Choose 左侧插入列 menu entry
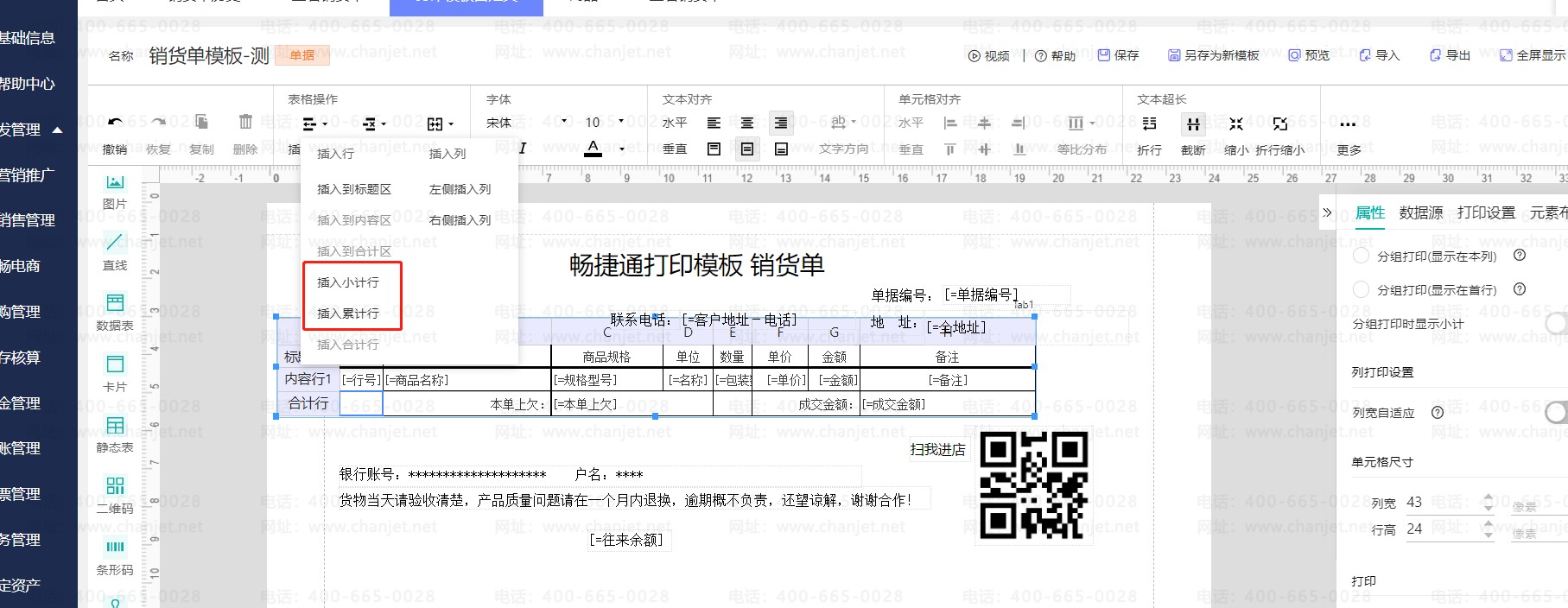The height and width of the screenshot is (608, 1568). tap(460, 189)
